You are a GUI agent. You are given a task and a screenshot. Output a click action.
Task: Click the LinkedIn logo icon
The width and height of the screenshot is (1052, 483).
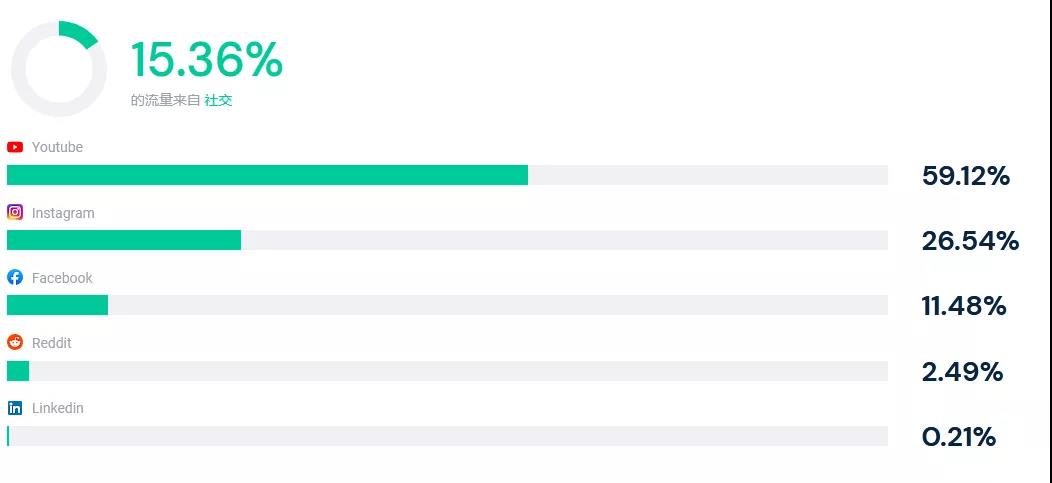tap(15, 408)
